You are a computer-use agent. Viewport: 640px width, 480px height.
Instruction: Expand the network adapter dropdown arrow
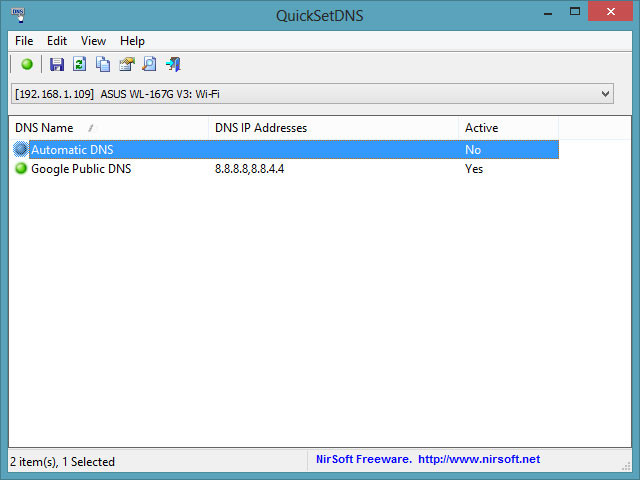coord(605,94)
